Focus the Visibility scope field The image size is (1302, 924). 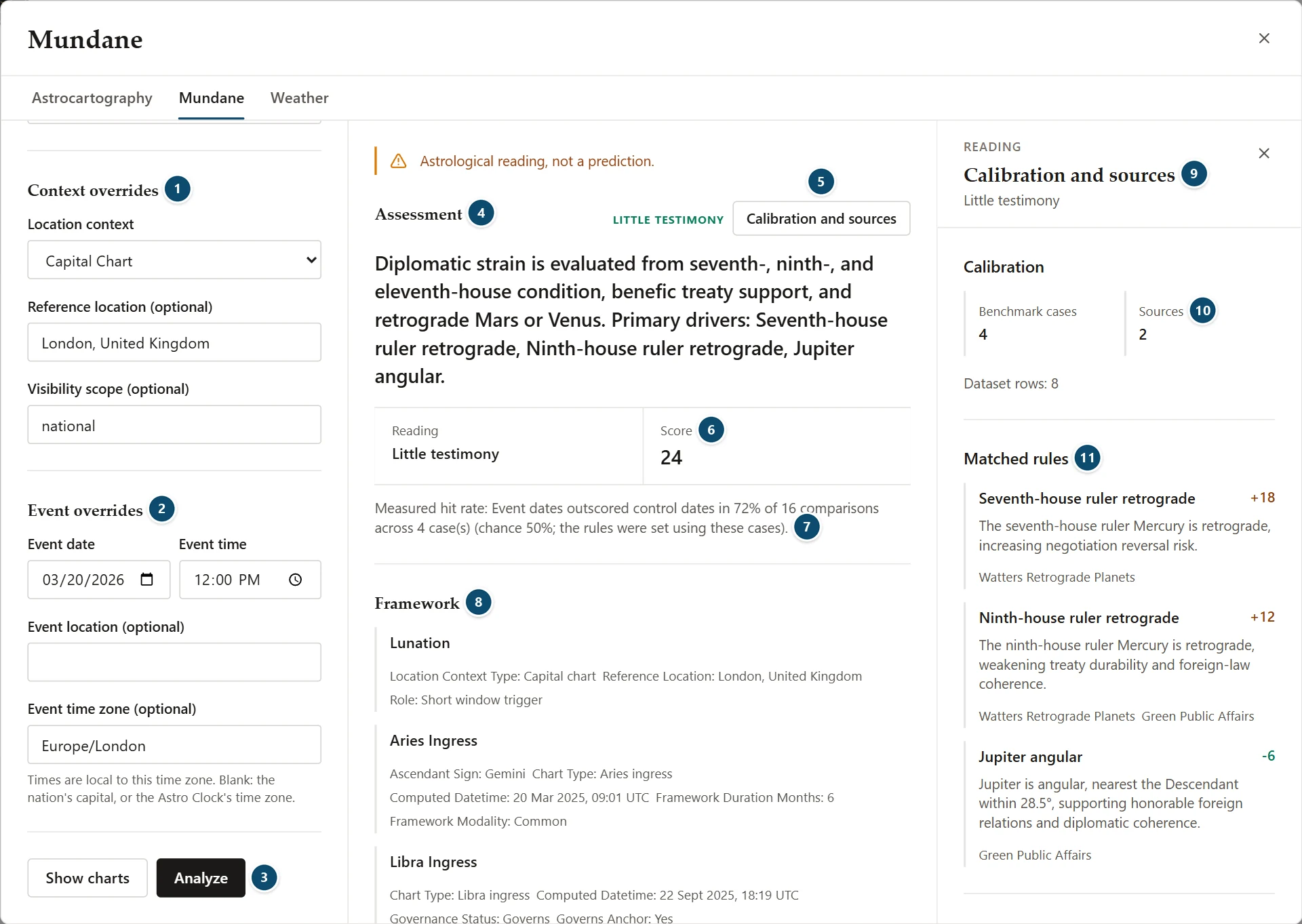[x=174, y=425]
